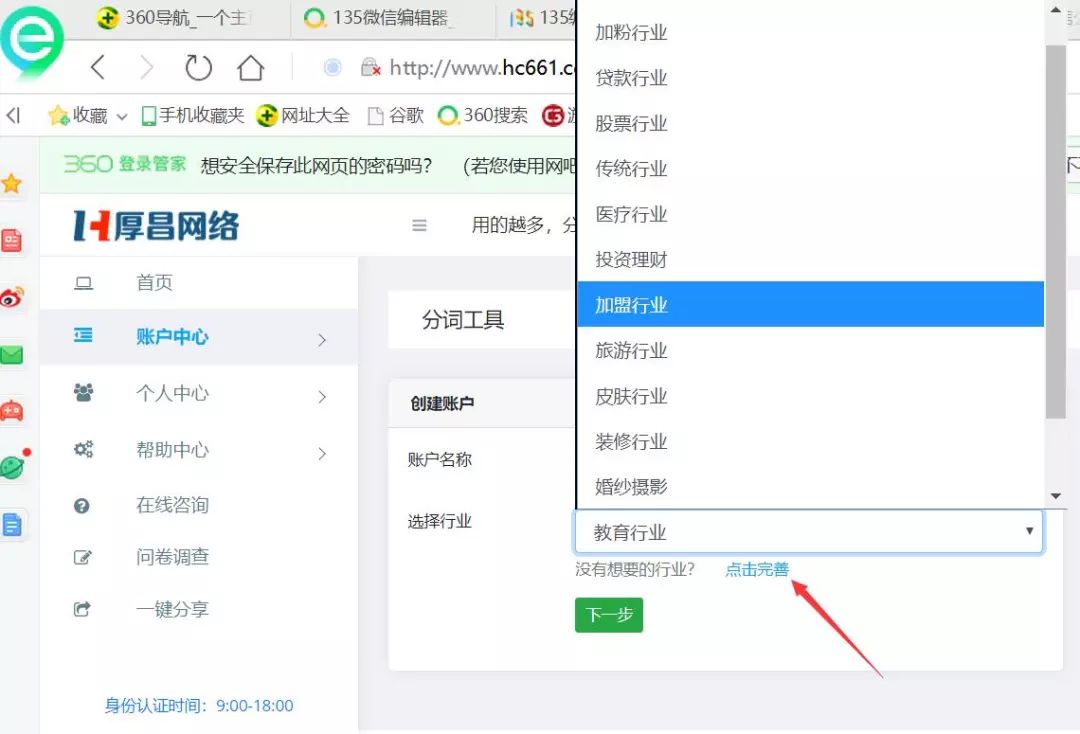Open the 教育行业 industry dropdown
This screenshot has height=734, width=1080.
(809, 532)
